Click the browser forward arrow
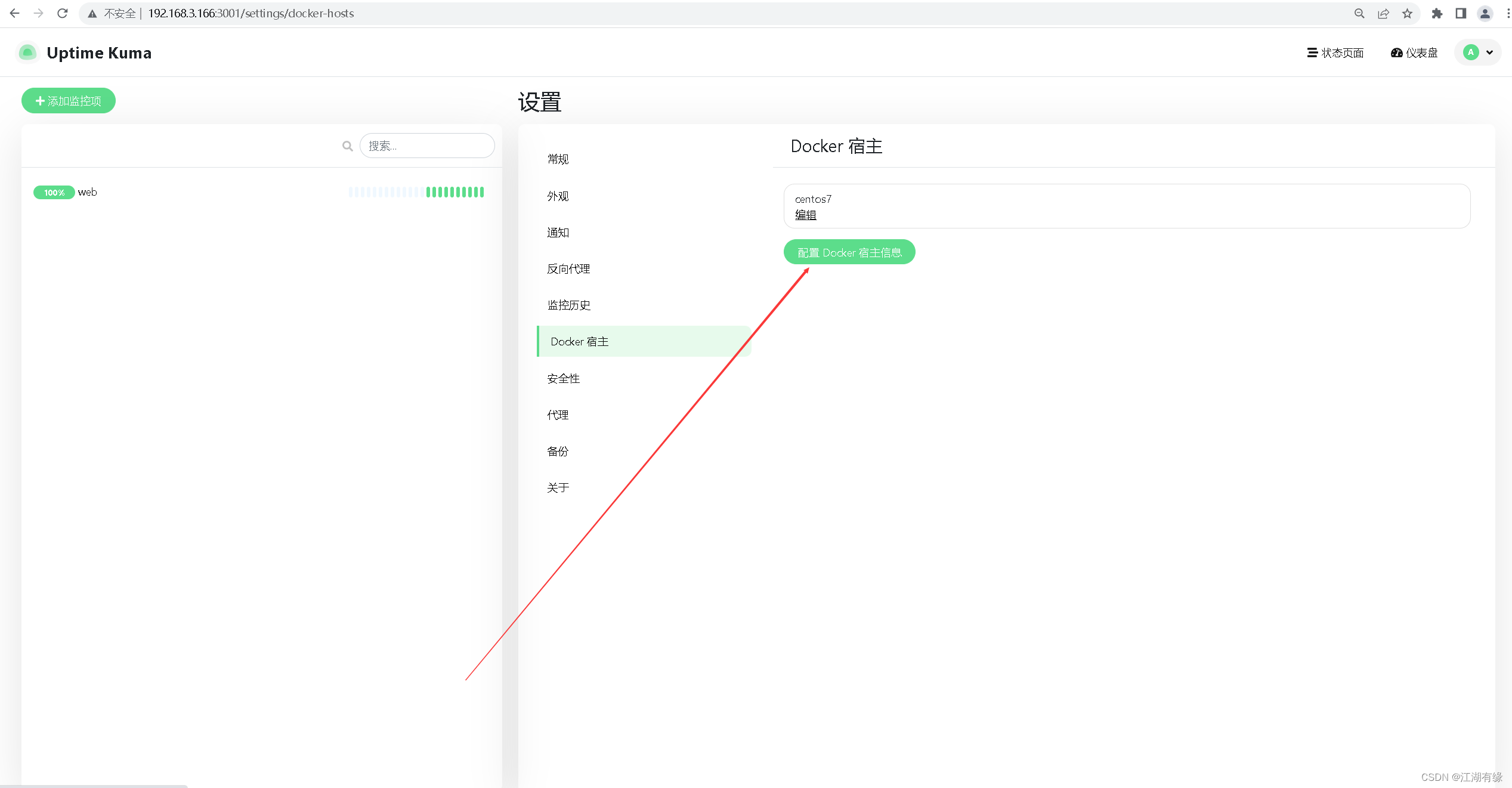1512x788 pixels. 39,13
